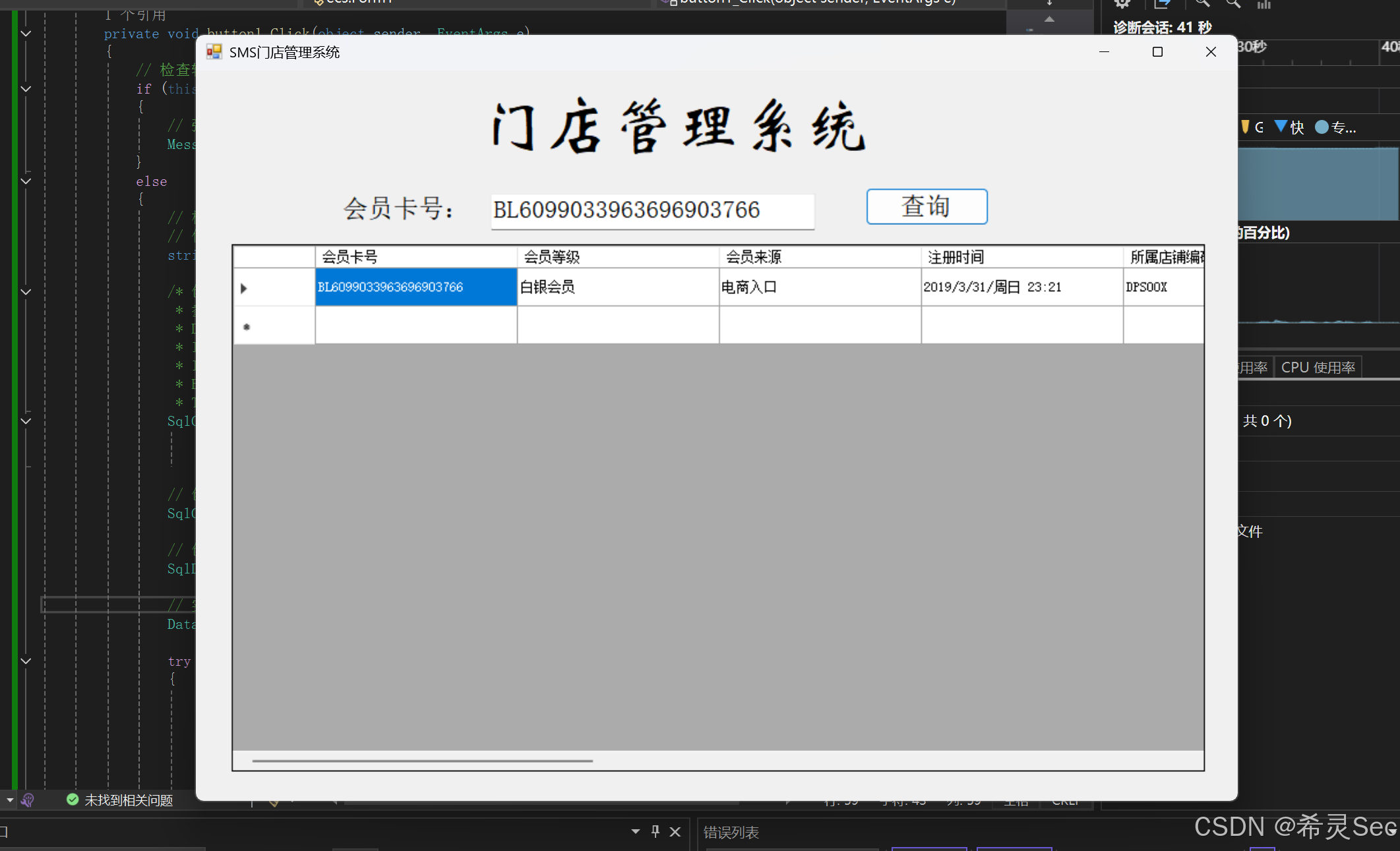Click the scroll-up arrow above editor scrollbar
1400x851 pixels.
pos(1049,19)
